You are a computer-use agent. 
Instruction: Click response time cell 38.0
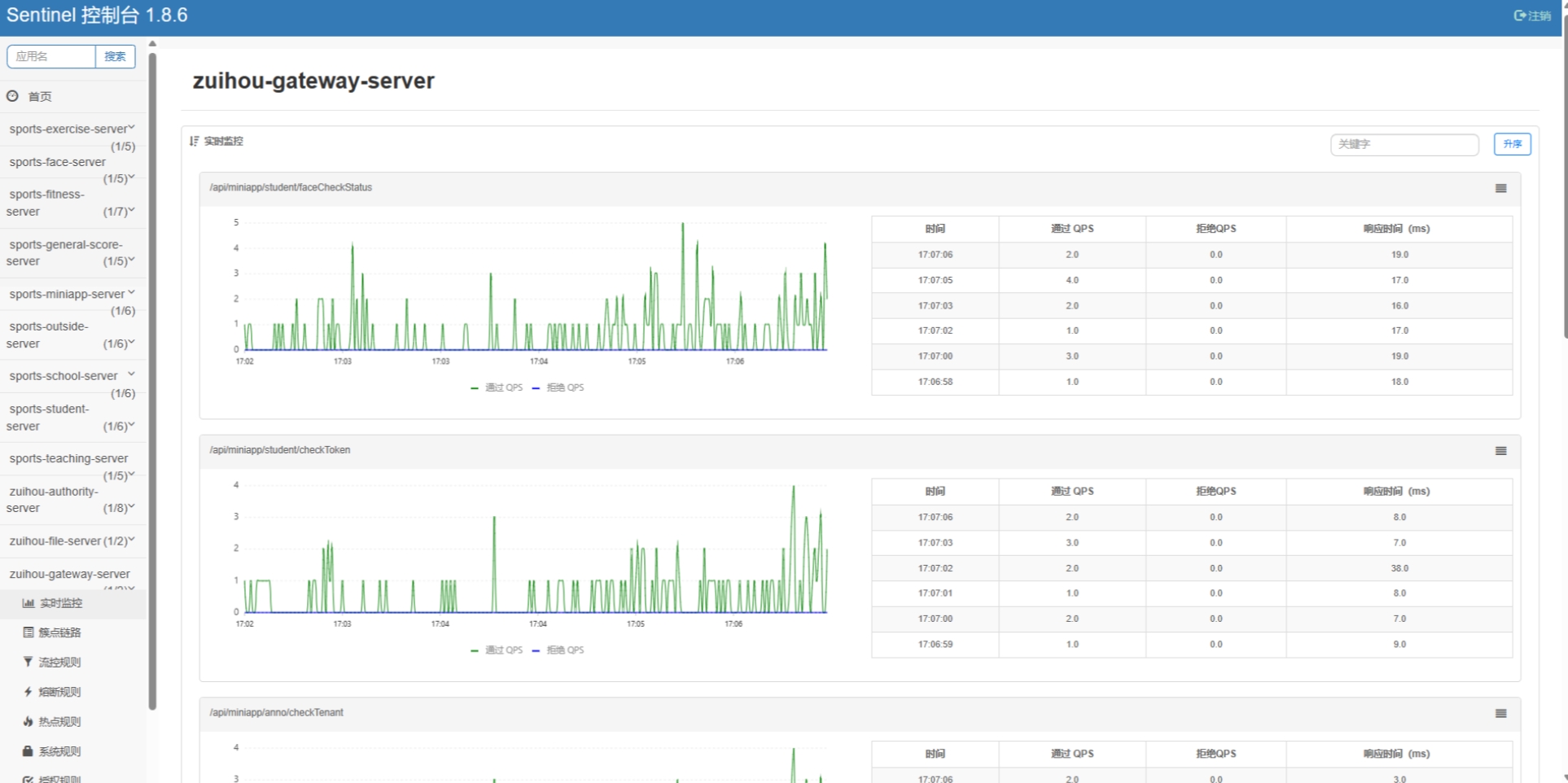click(x=1399, y=568)
